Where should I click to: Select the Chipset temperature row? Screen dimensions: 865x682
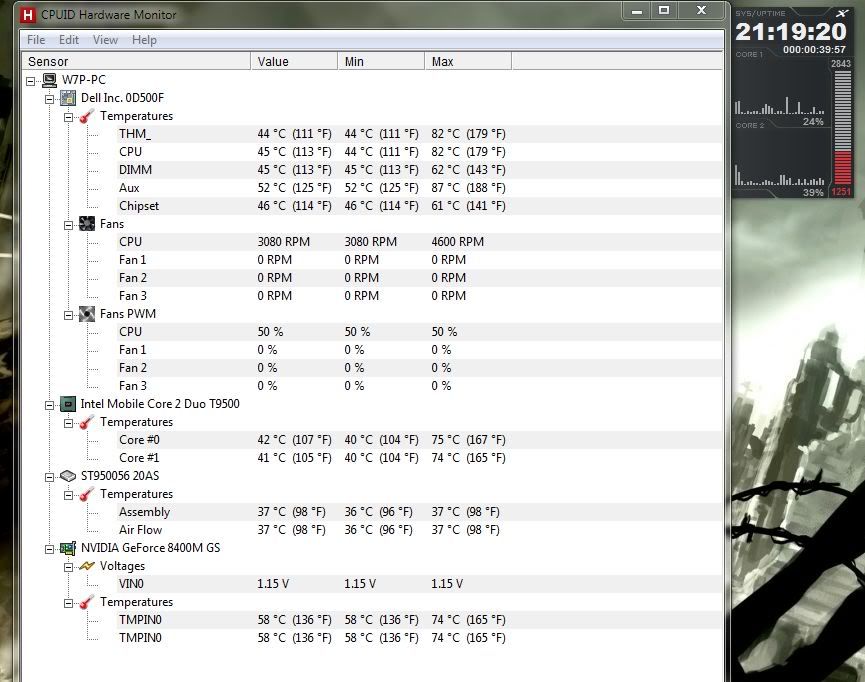[419, 206]
